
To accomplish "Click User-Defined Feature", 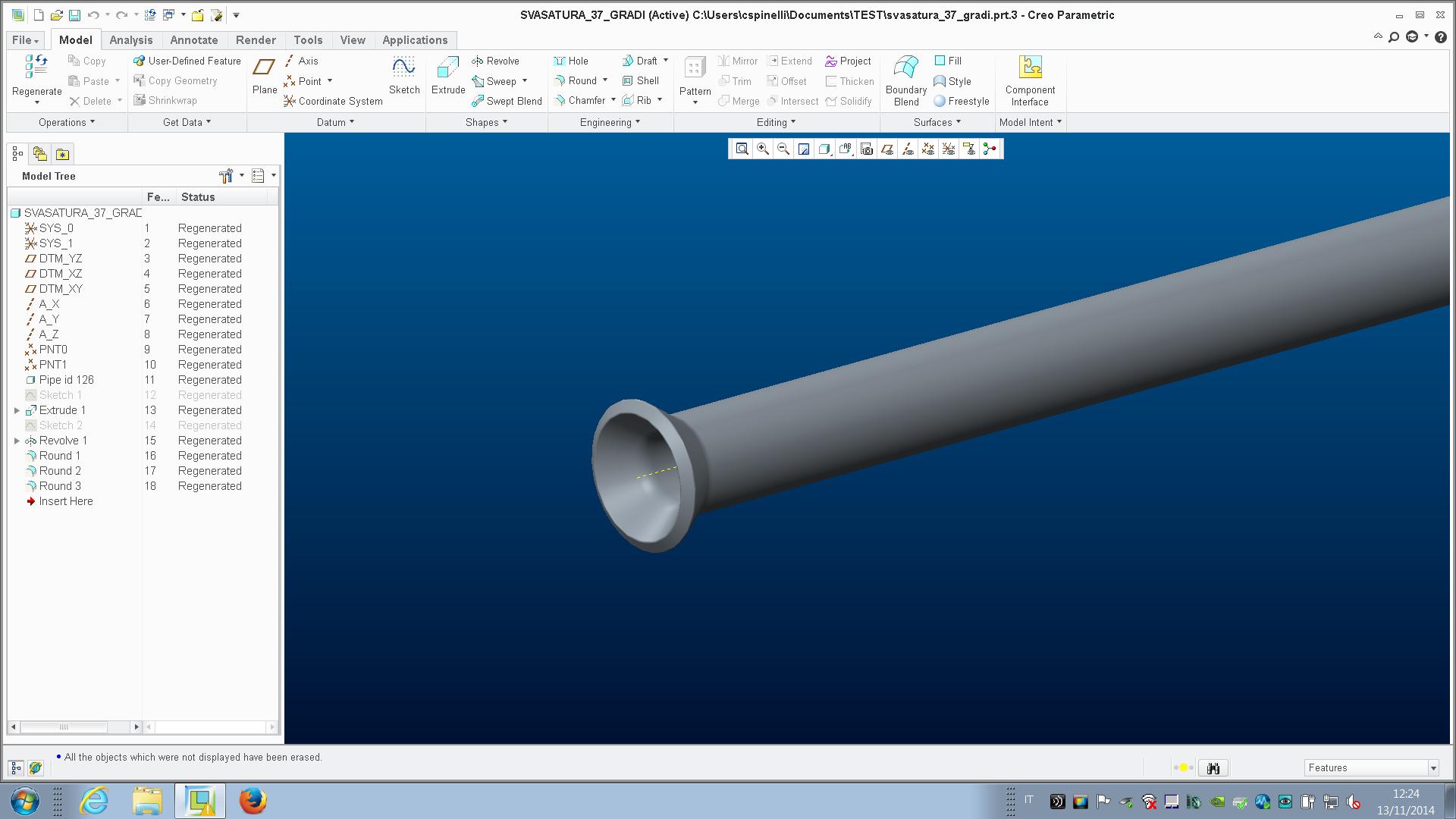I will click(187, 61).
